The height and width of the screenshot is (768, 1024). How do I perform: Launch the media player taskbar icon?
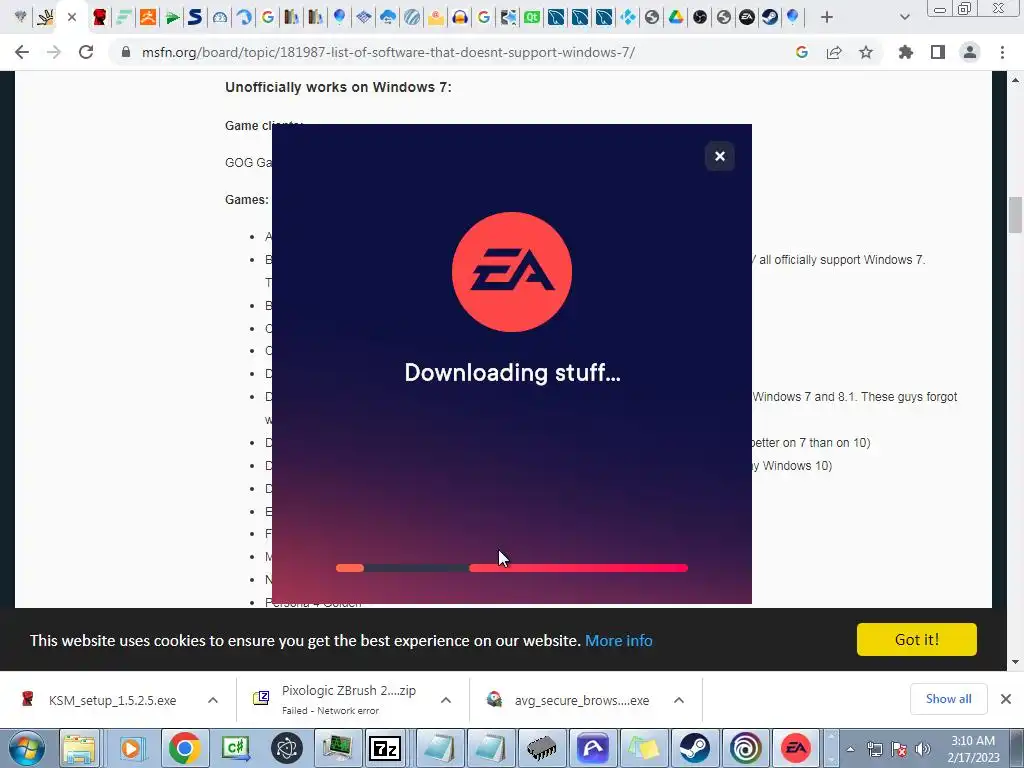coord(131,748)
